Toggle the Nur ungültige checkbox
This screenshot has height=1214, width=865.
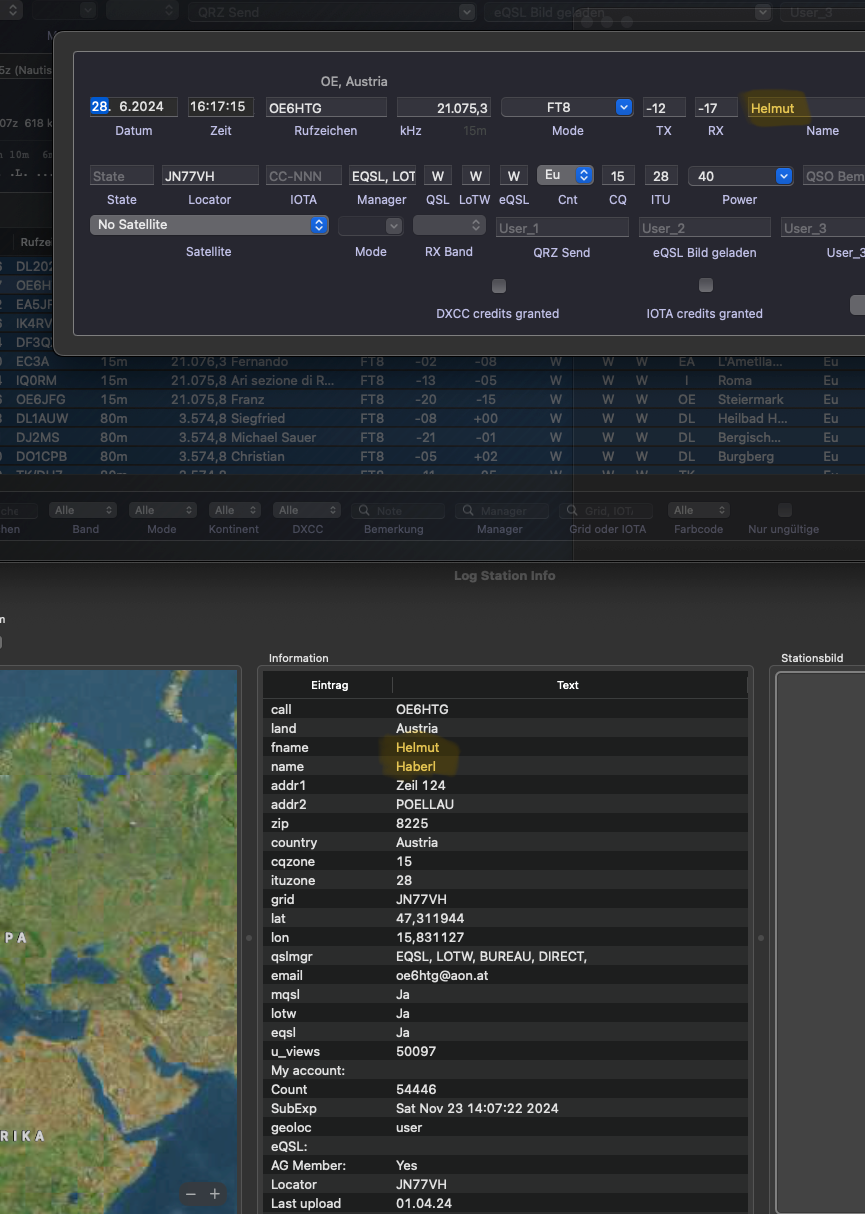785,510
